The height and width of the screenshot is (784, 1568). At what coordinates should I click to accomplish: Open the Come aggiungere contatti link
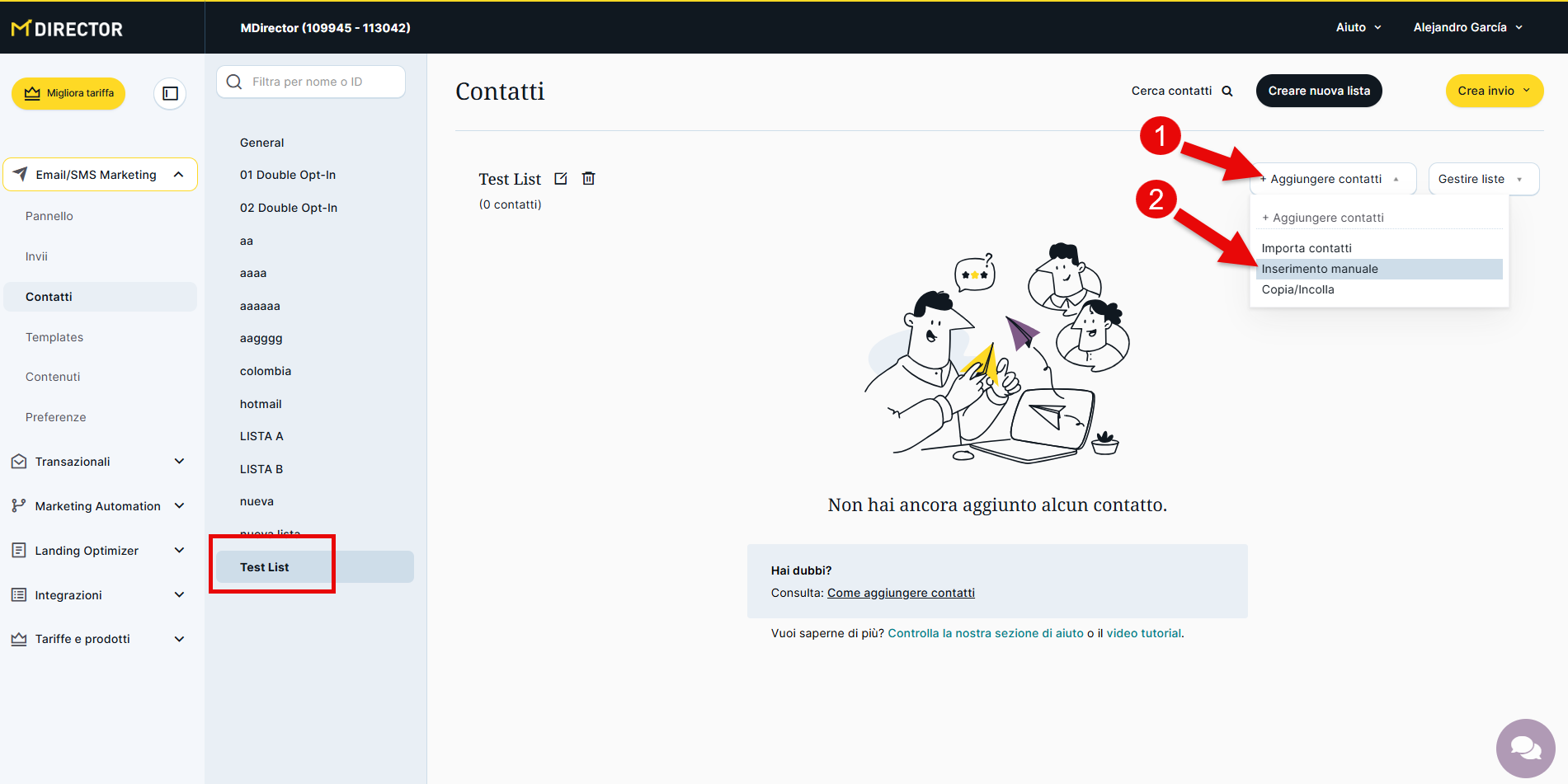[x=901, y=593]
